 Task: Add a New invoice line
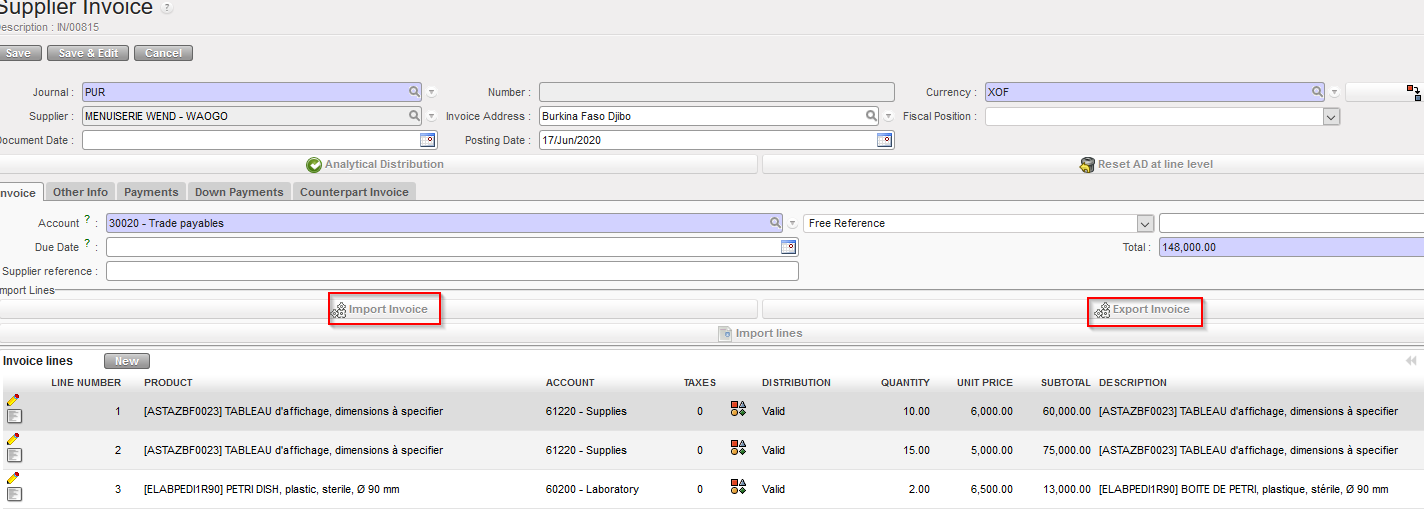126,361
